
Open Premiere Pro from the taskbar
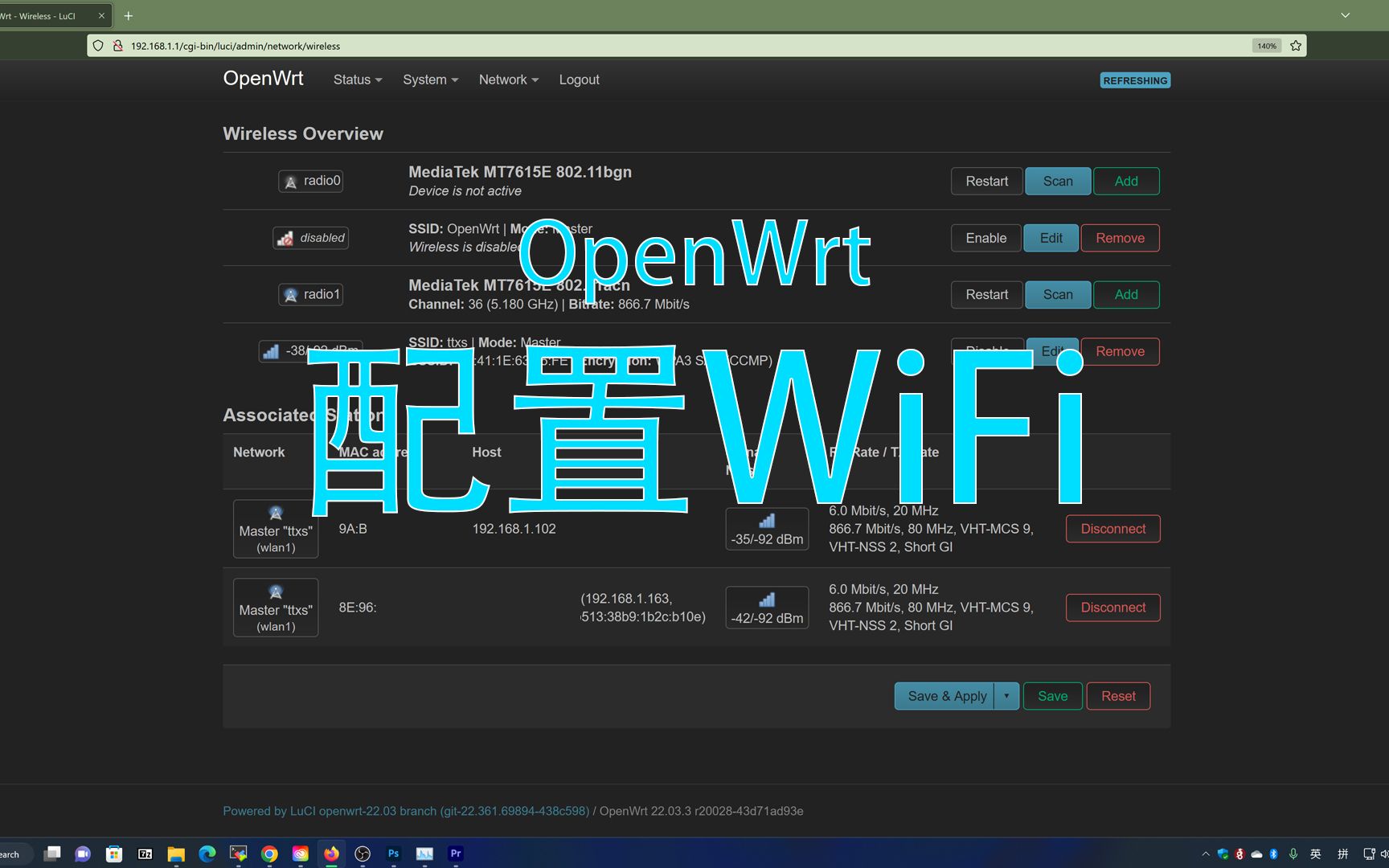pos(456,854)
